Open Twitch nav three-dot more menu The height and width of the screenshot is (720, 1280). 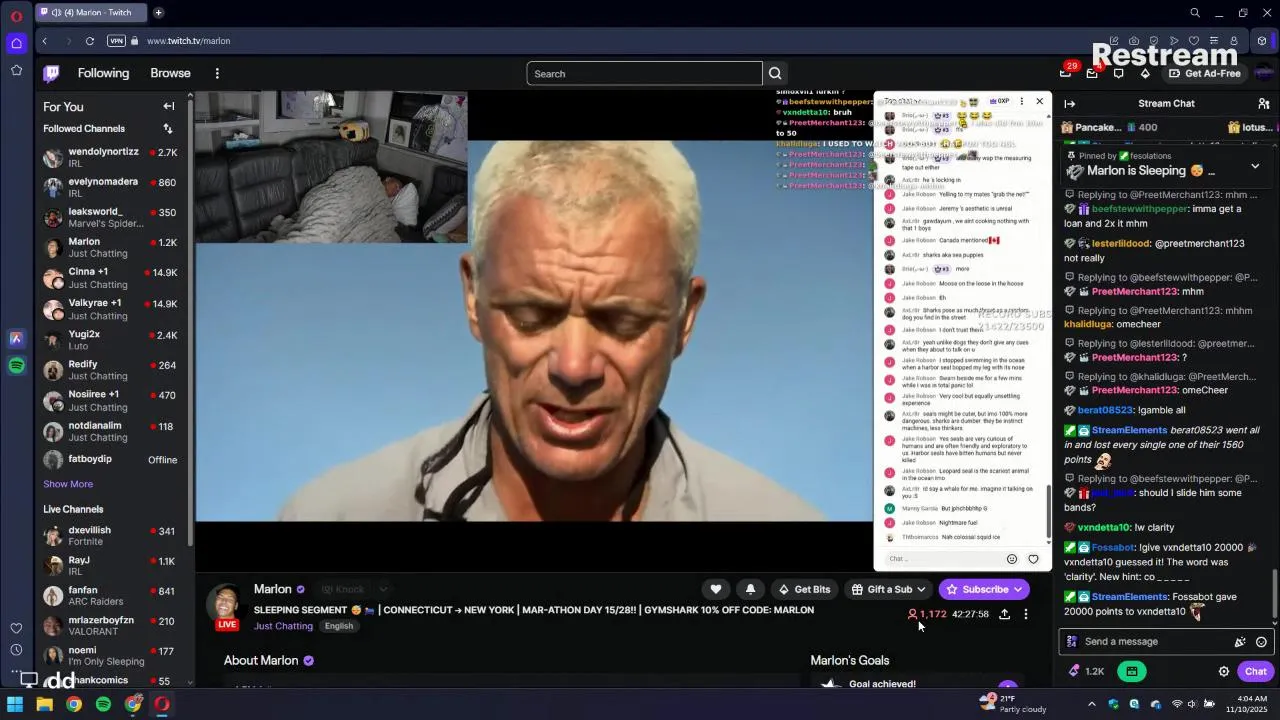217,73
